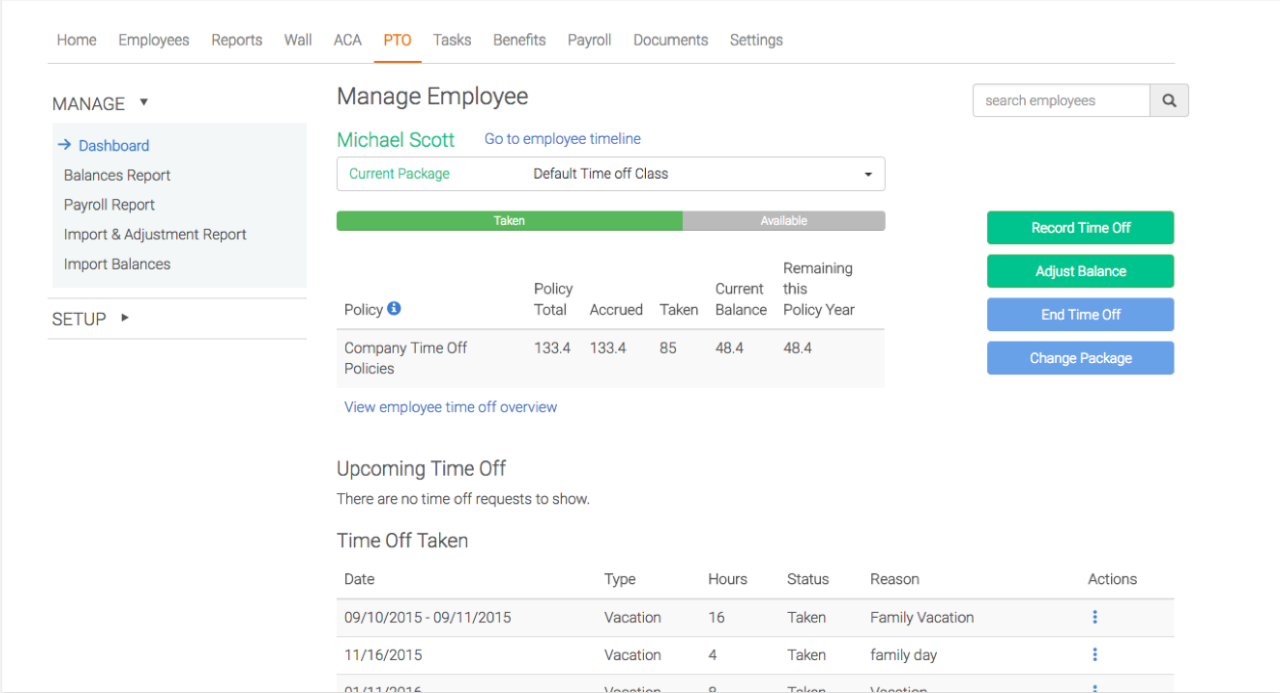Viewport: 1280px width, 693px height.
Task: Collapse the MANAGE section triangle
Action: [x=144, y=102]
